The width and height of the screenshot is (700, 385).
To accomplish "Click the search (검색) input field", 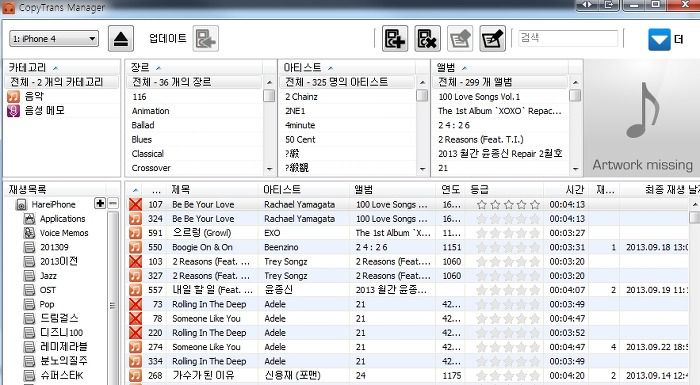I will (x=568, y=38).
